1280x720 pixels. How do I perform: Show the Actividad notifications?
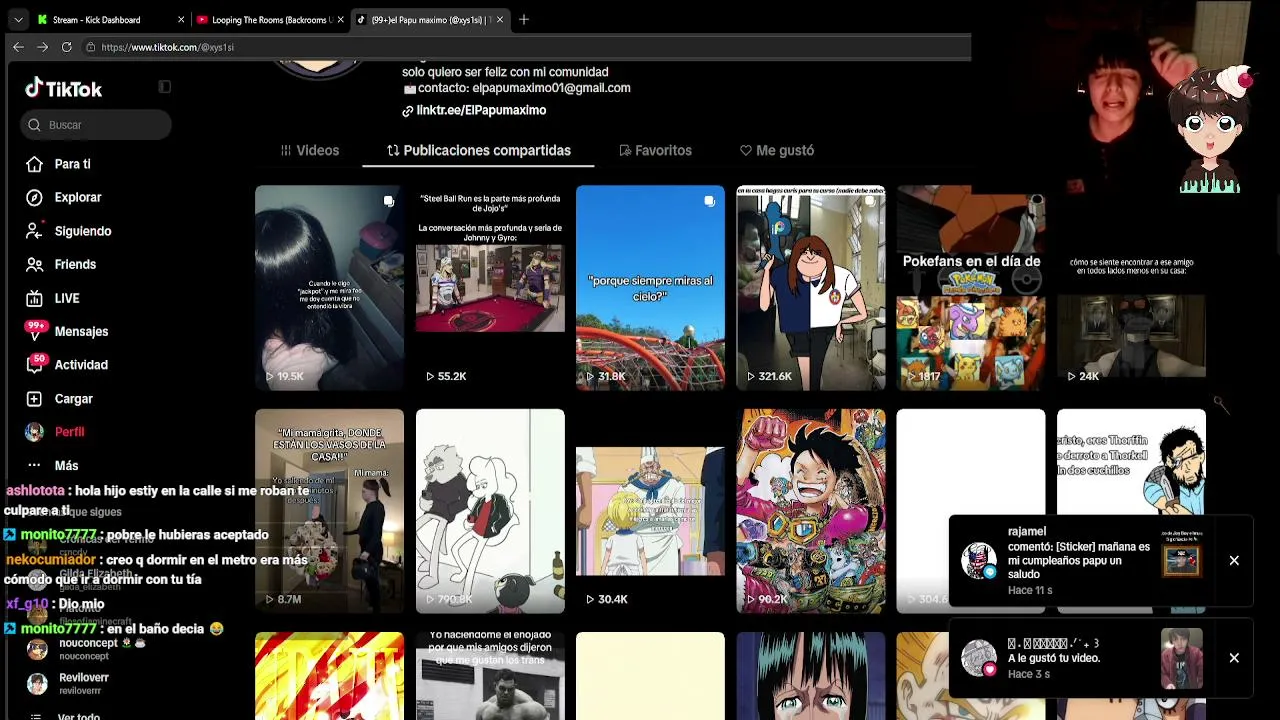click(x=81, y=365)
